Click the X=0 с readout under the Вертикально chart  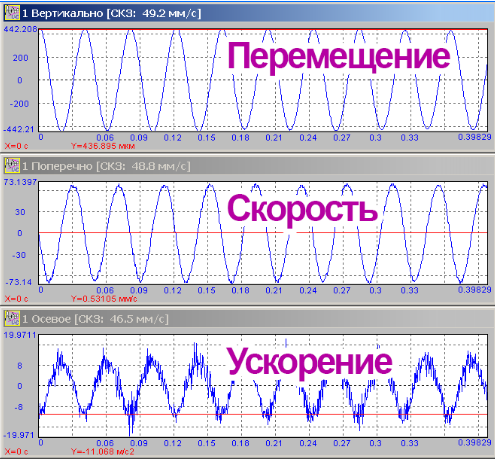click(16, 146)
